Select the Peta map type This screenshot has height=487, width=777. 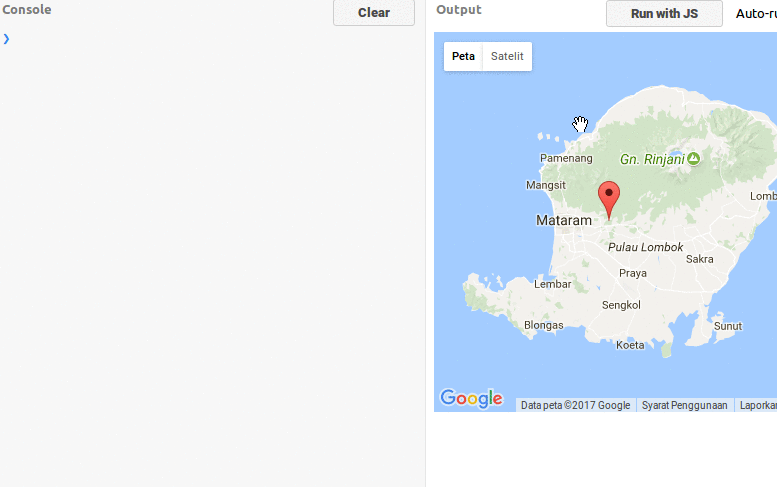click(x=463, y=57)
